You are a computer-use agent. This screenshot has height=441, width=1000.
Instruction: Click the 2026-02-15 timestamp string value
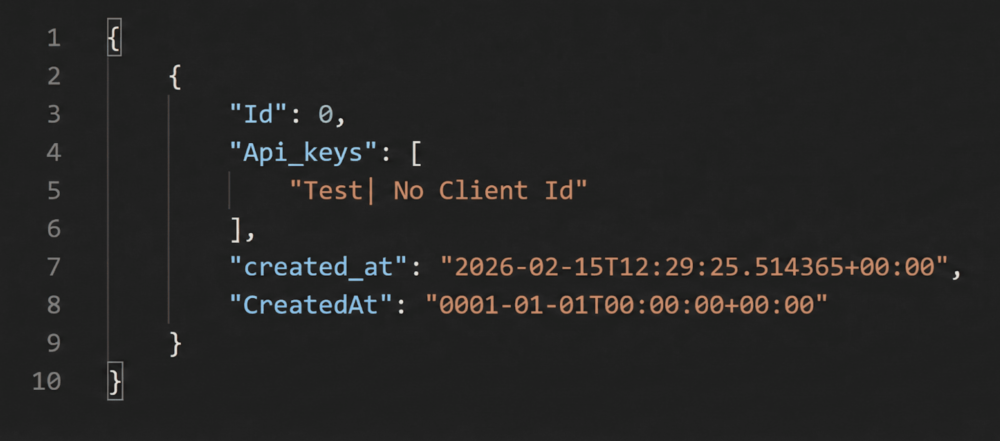click(700, 267)
